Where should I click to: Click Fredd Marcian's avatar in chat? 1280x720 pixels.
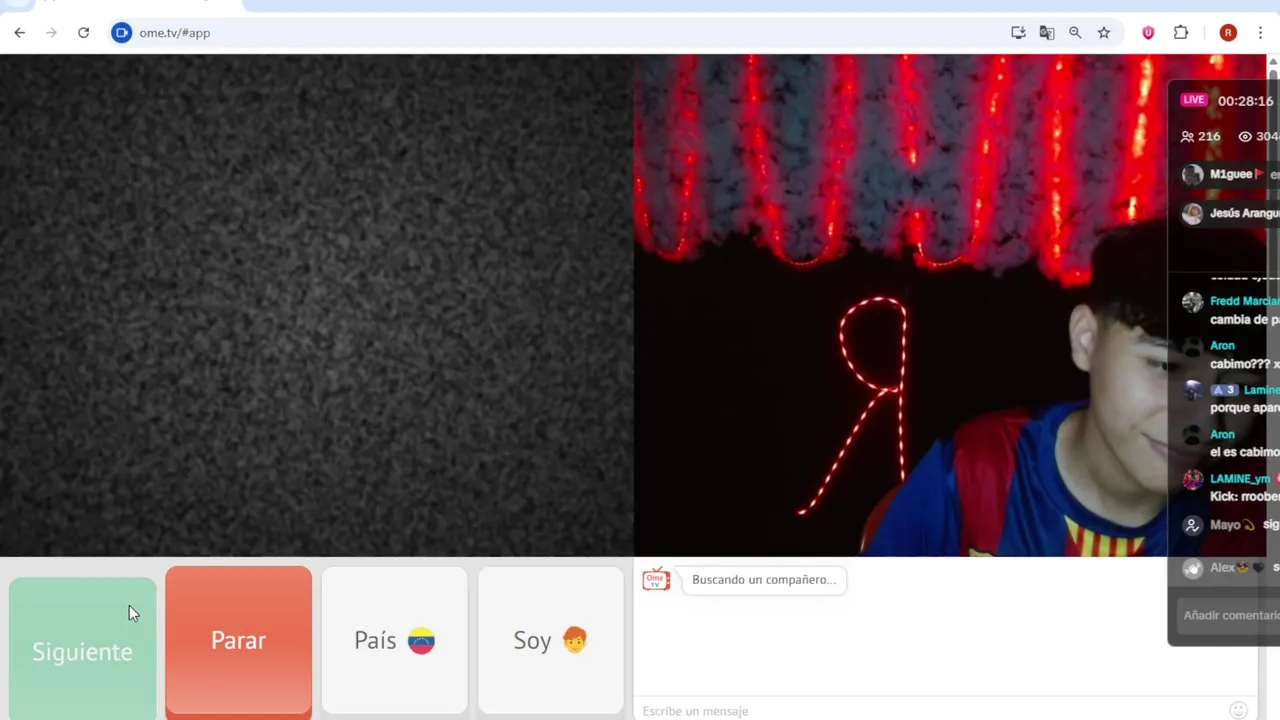(x=1192, y=303)
